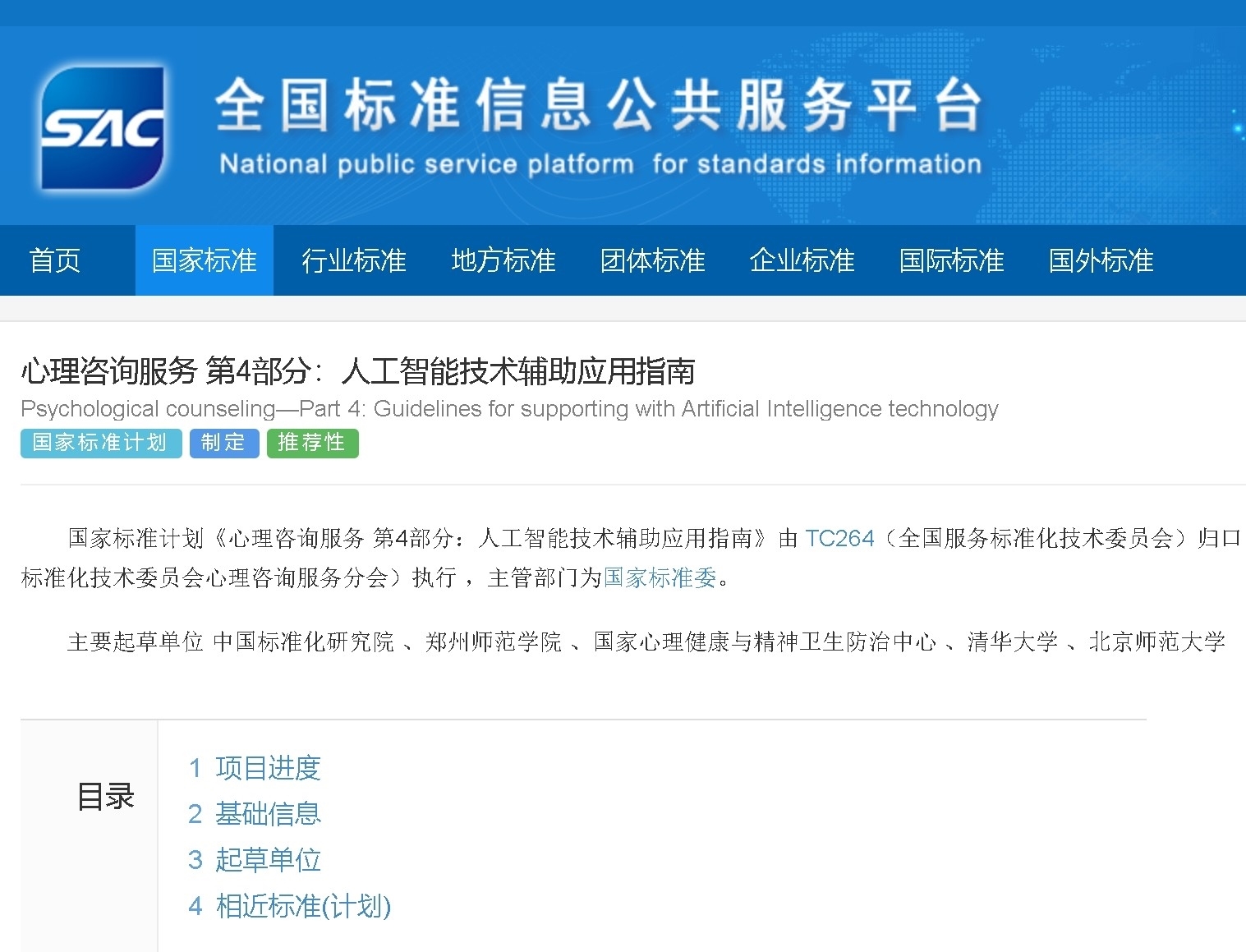The width and height of the screenshot is (1246, 952).
Task: Click the 国家标准计划 tag
Action: 100,444
